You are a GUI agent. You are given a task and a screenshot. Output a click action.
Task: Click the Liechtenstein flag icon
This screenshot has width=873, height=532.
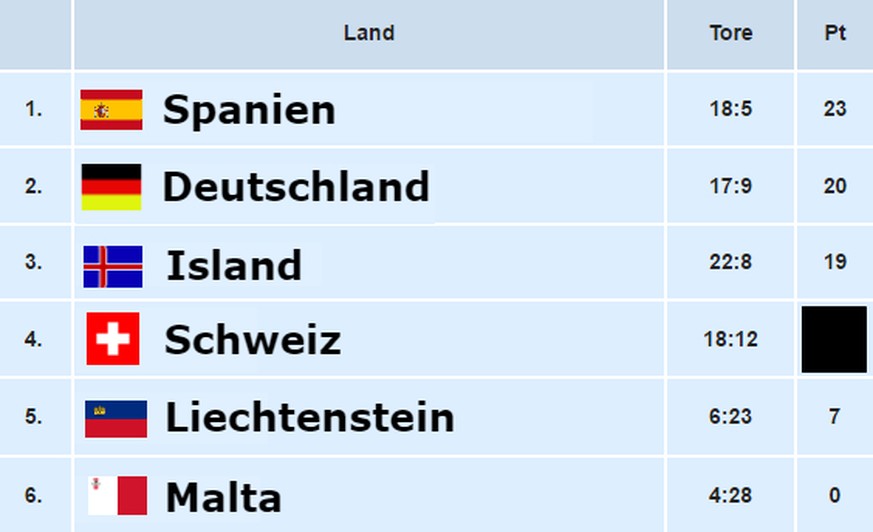[116, 418]
